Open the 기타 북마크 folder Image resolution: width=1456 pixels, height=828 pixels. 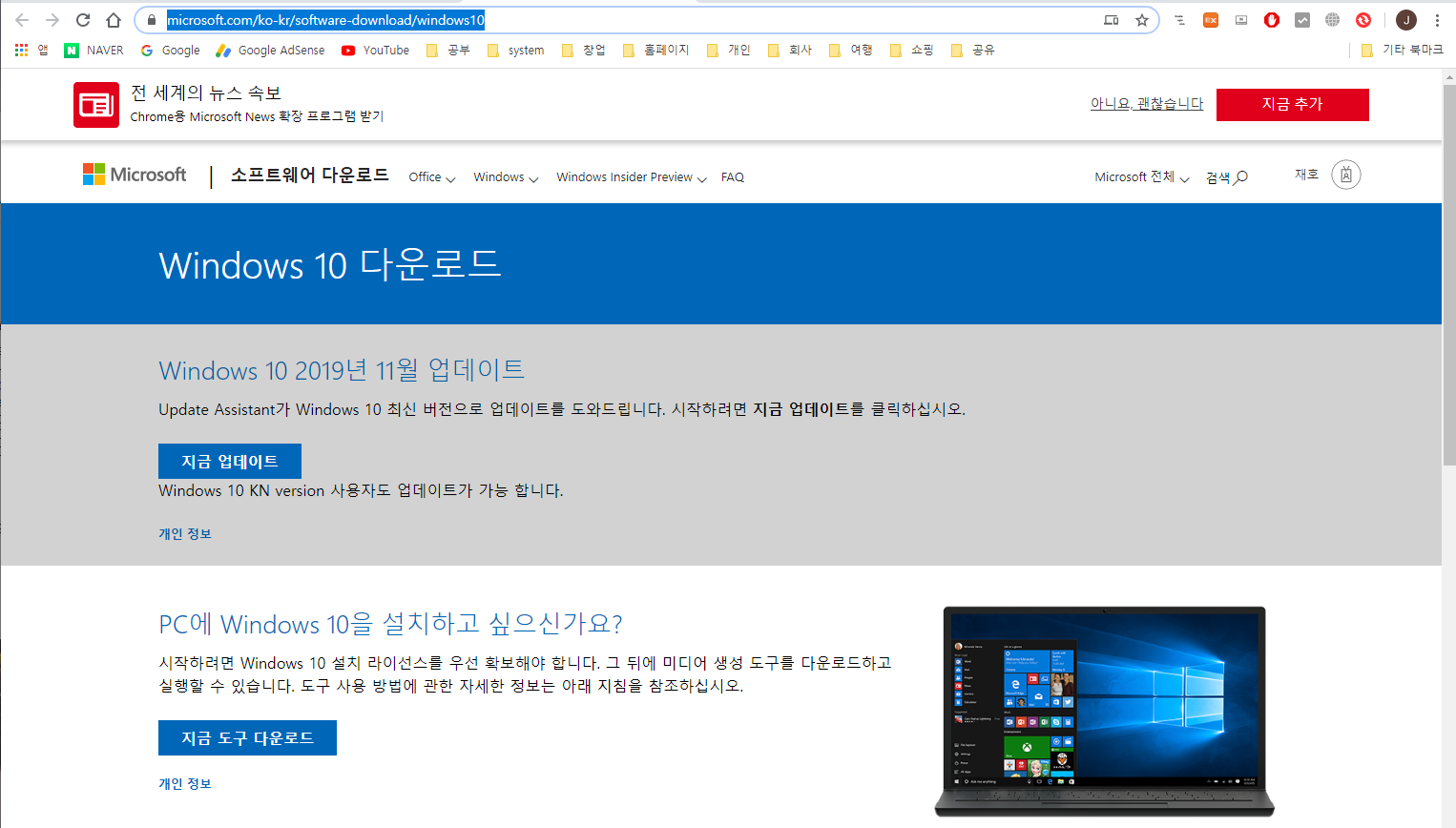click(1402, 51)
